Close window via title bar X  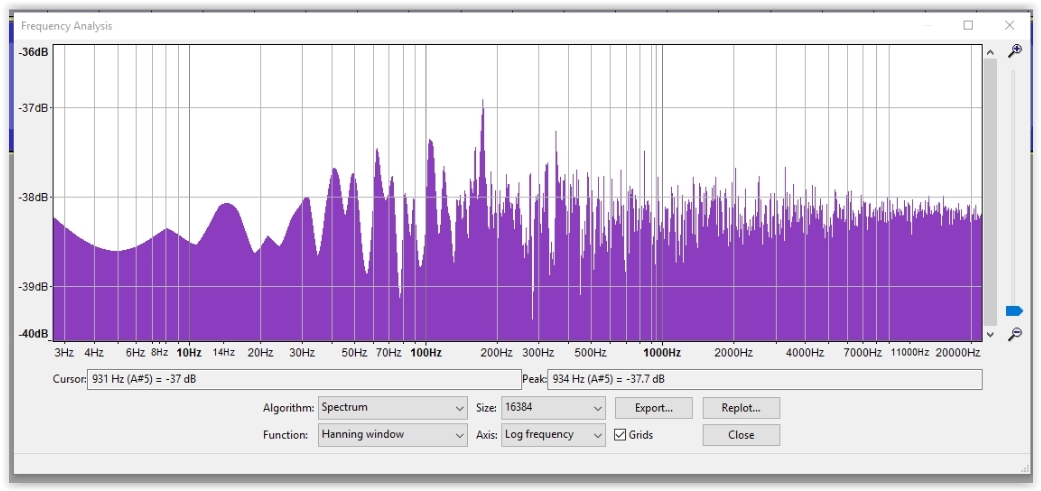tap(1010, 25)
